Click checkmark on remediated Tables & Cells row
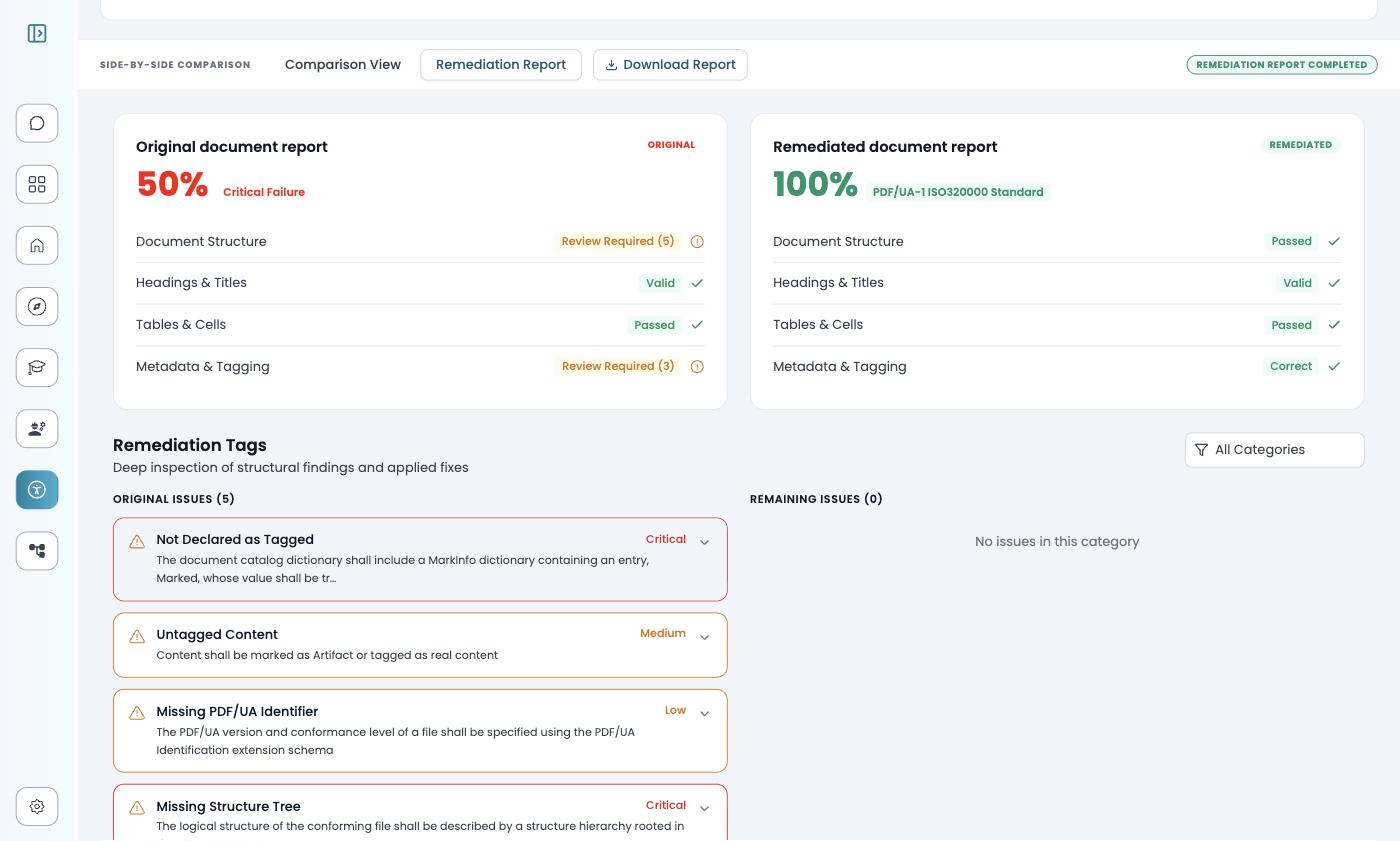Screen dimensions: 1400x841 click(1334, 324)
